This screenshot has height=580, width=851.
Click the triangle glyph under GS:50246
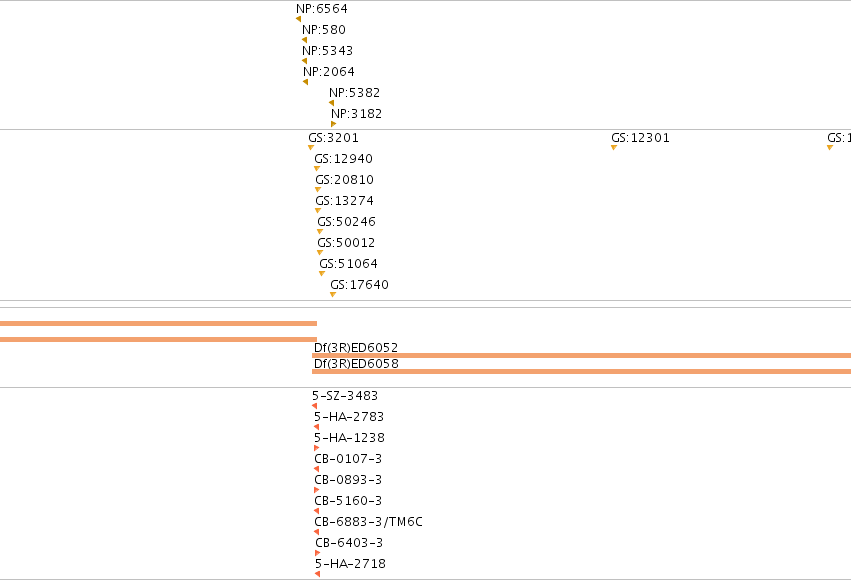pyautogui.click(x=320, y=232)
